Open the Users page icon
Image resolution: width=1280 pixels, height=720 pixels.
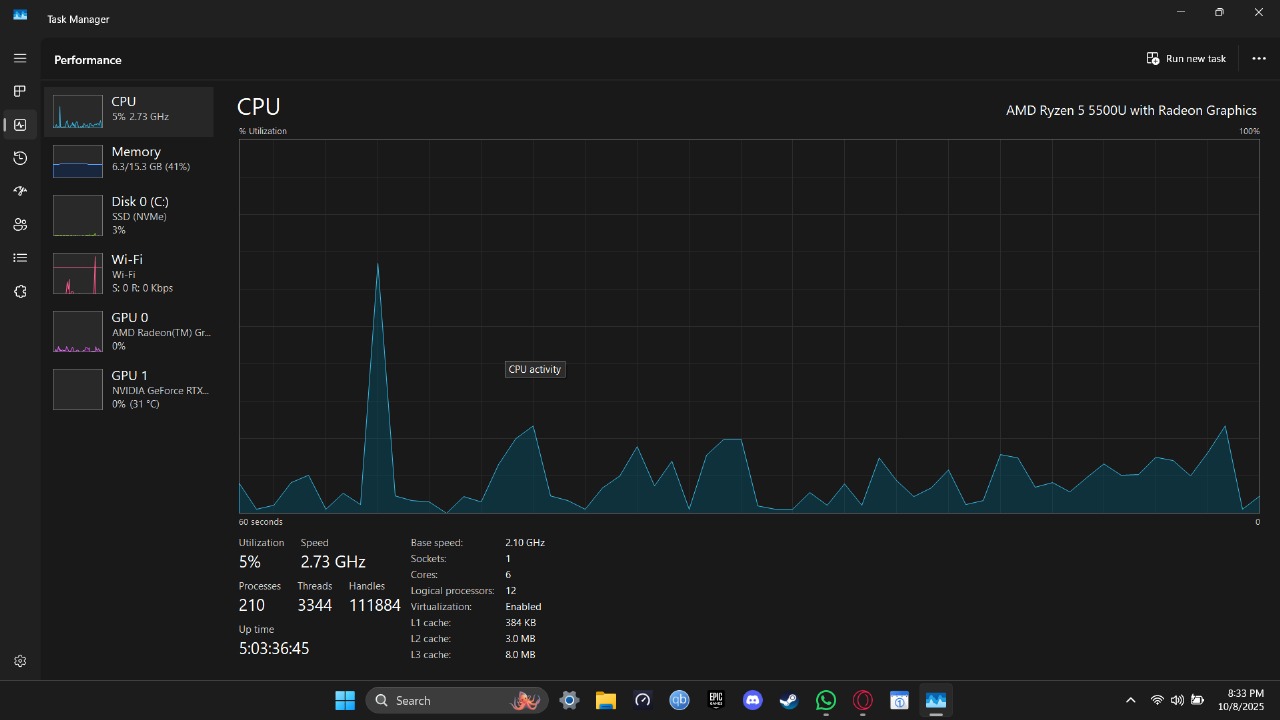point(20,225)
